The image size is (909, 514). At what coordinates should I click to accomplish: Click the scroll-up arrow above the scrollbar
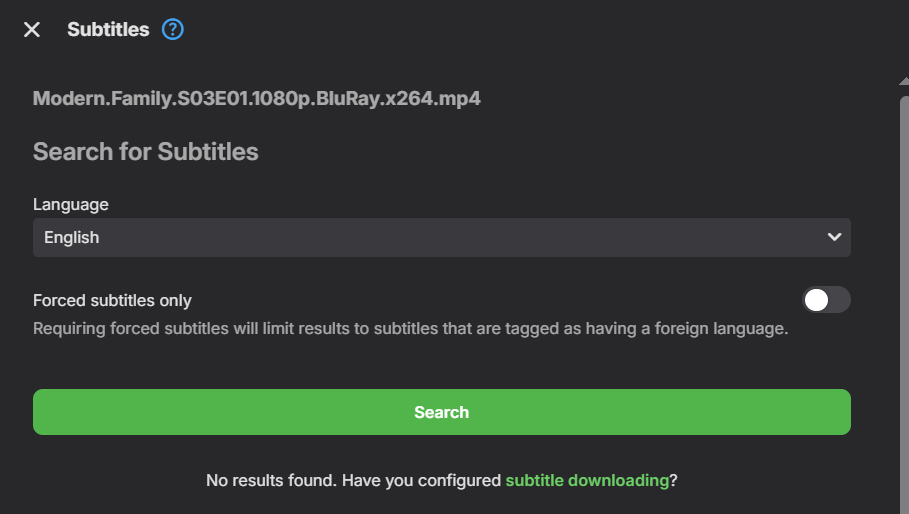(904, 78)
